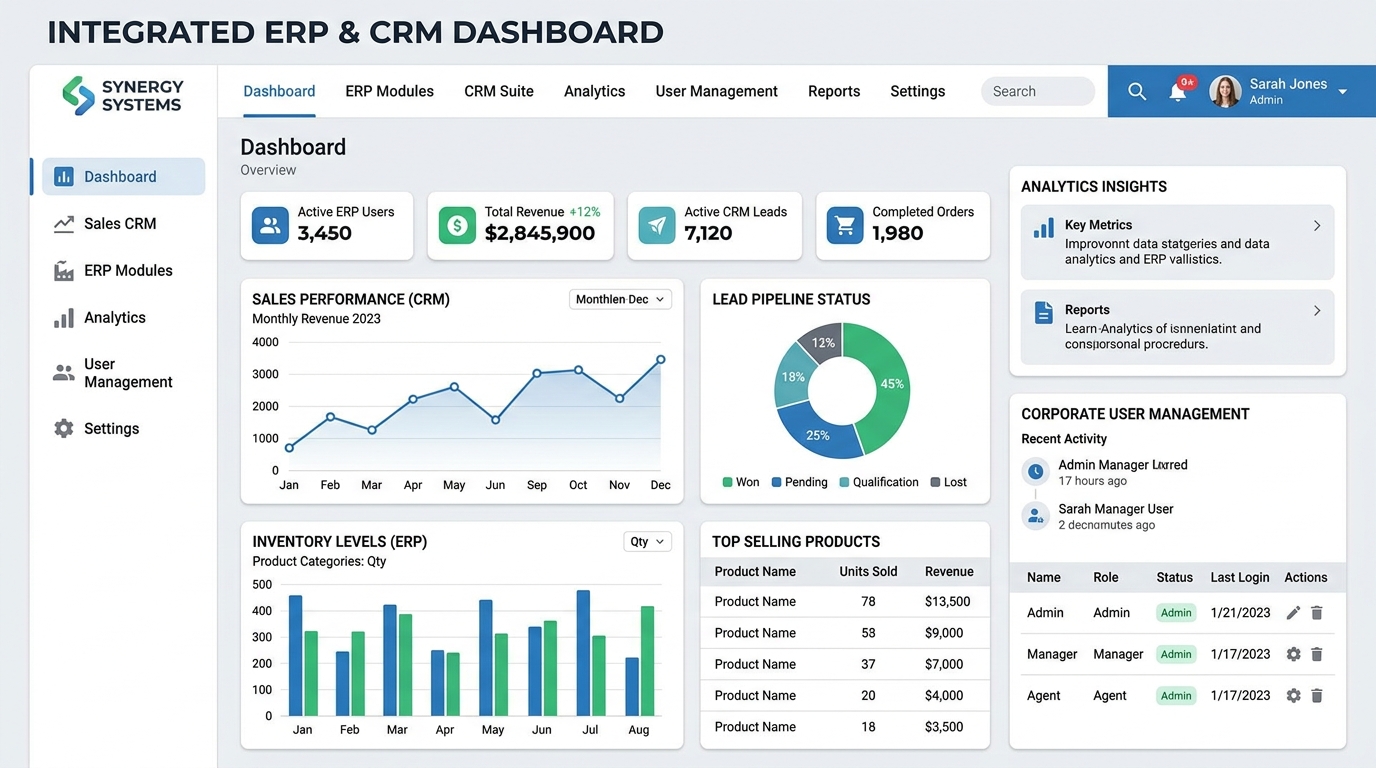Click the Key Metrics bar chart icon
The image size is (1376, 768).
coord(1043,228)
